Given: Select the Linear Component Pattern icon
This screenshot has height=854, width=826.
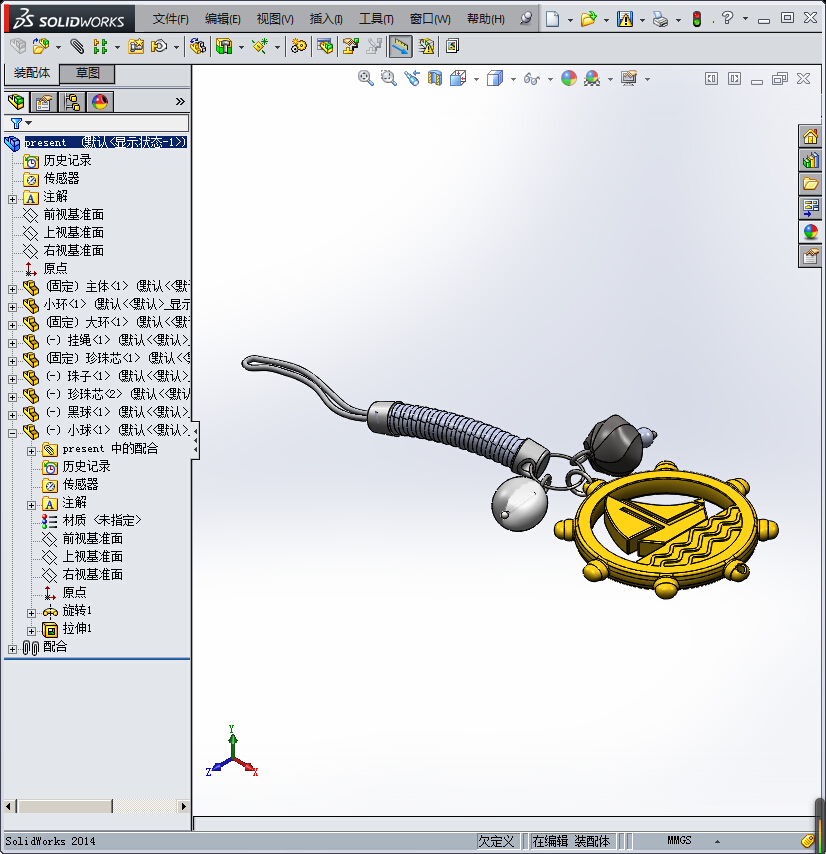Looking at the screenshot, I should (x=100, y=46).
